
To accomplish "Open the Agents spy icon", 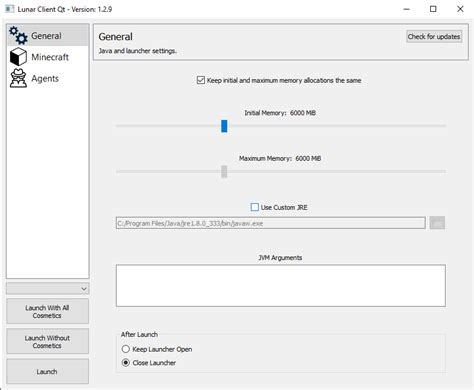I will coord(18,78).
